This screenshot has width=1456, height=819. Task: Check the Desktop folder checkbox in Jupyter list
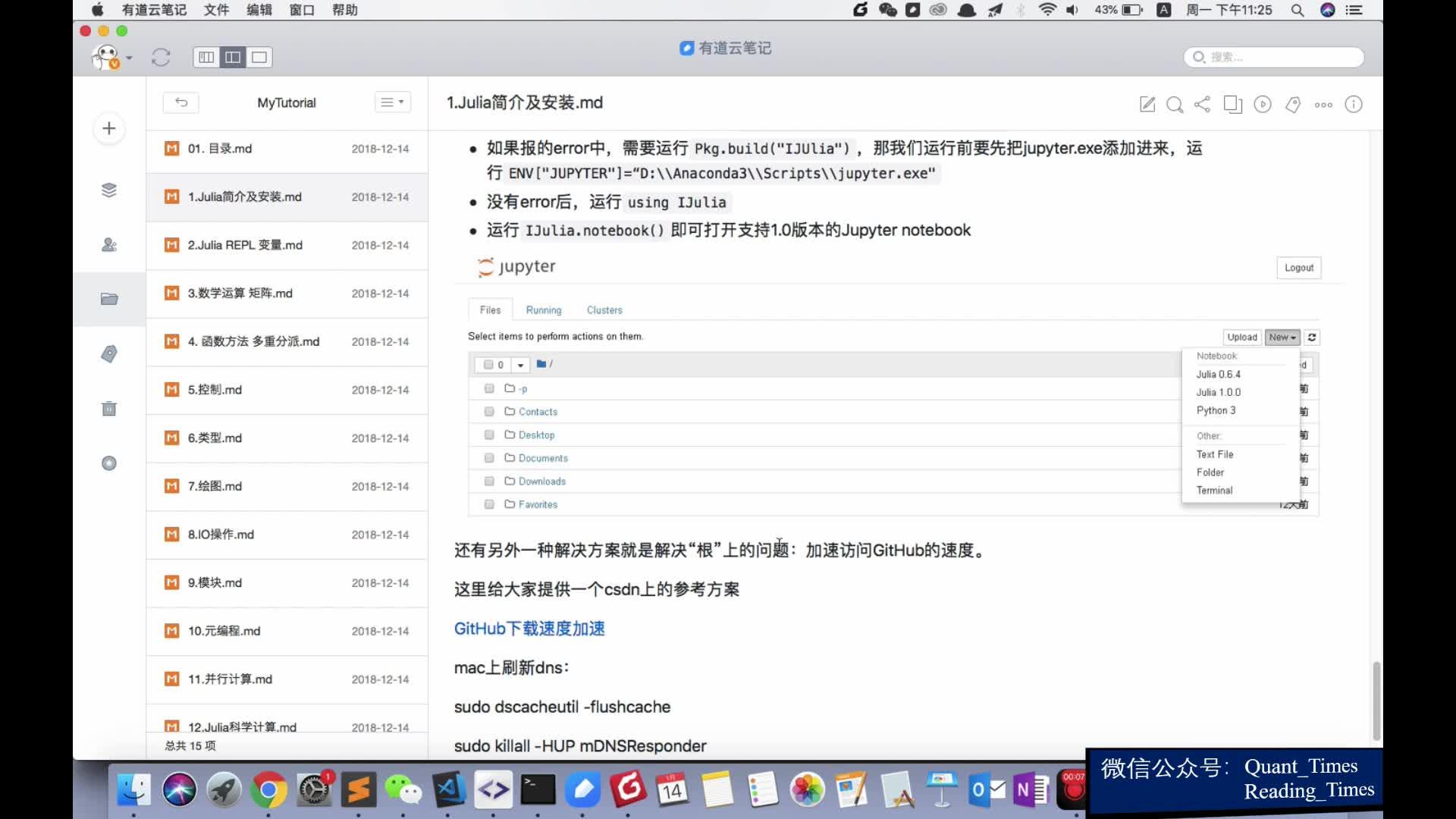tap(488, 435)
